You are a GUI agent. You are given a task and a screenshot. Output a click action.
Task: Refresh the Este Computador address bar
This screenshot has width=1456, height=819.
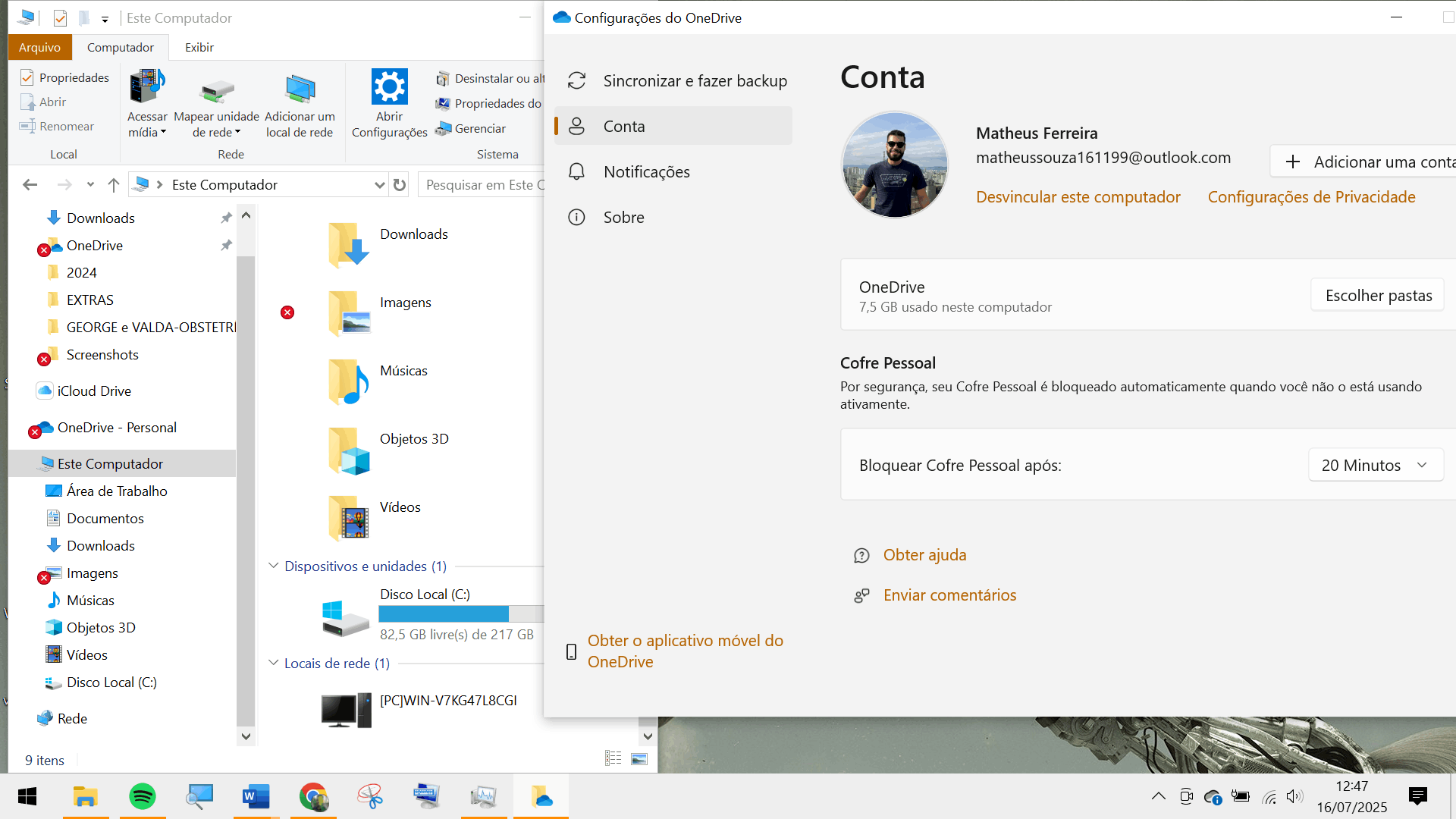400,184
